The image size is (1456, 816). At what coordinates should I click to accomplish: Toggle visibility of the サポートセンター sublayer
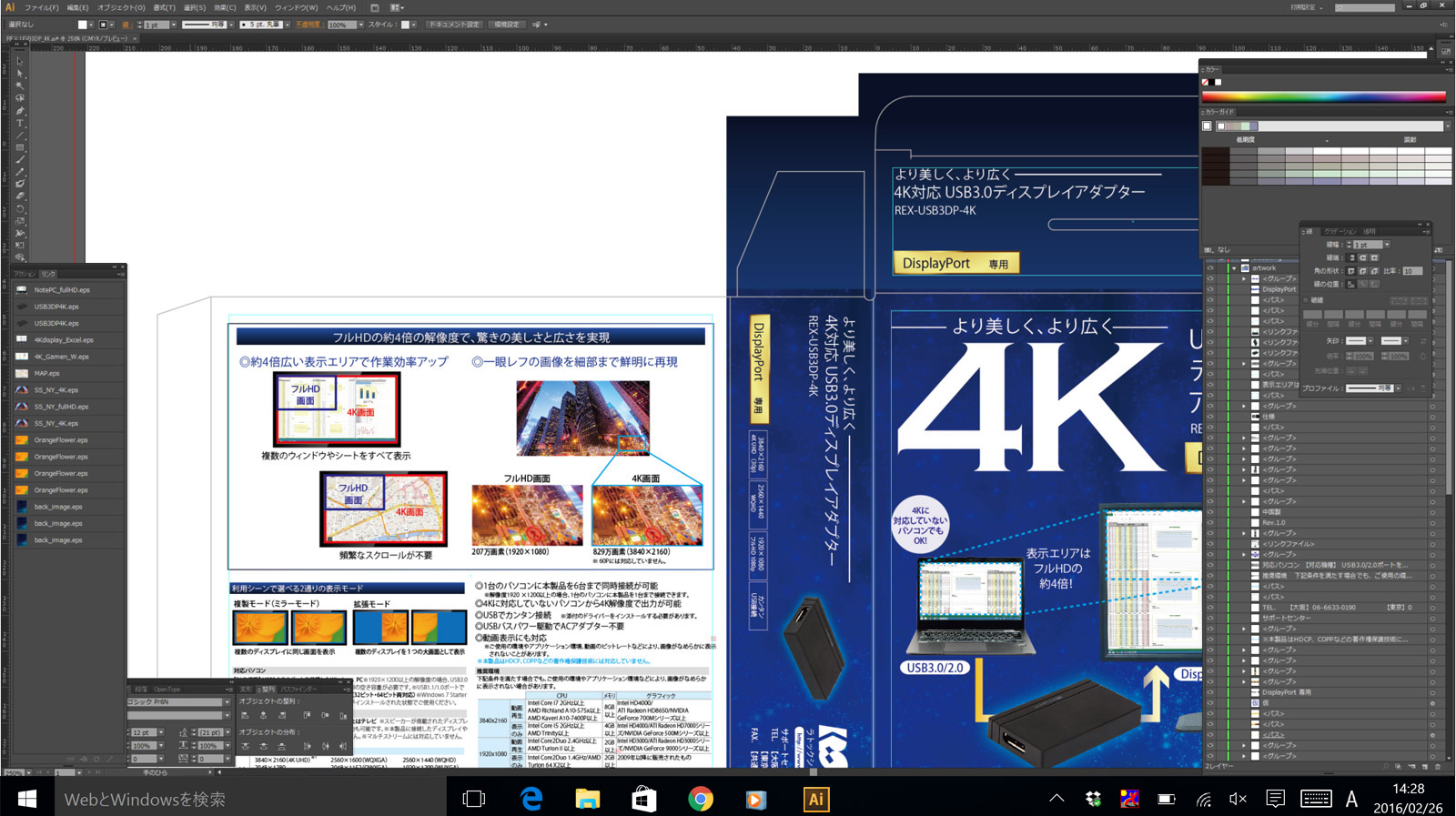pyautogui.click(x=1210, y=618)
